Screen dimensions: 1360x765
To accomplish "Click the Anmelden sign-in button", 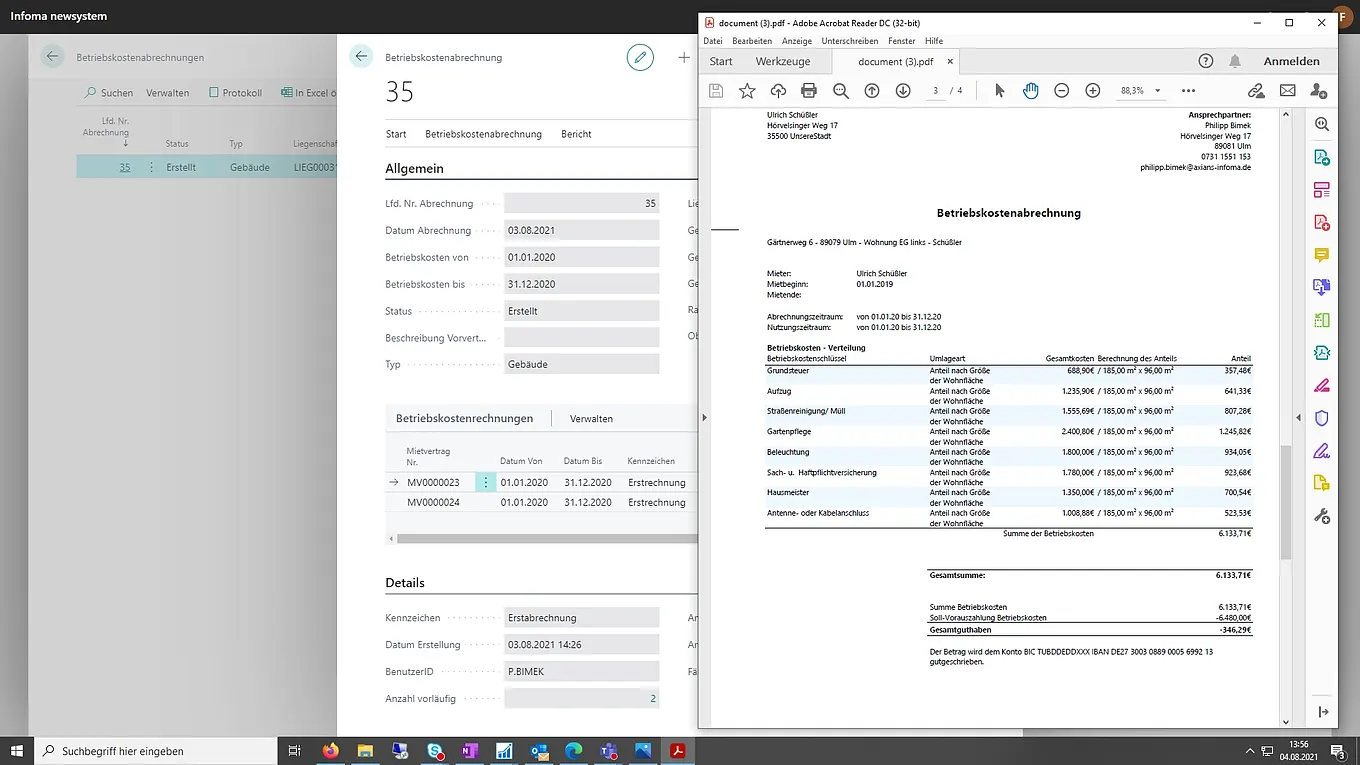I will [1291, 61].
